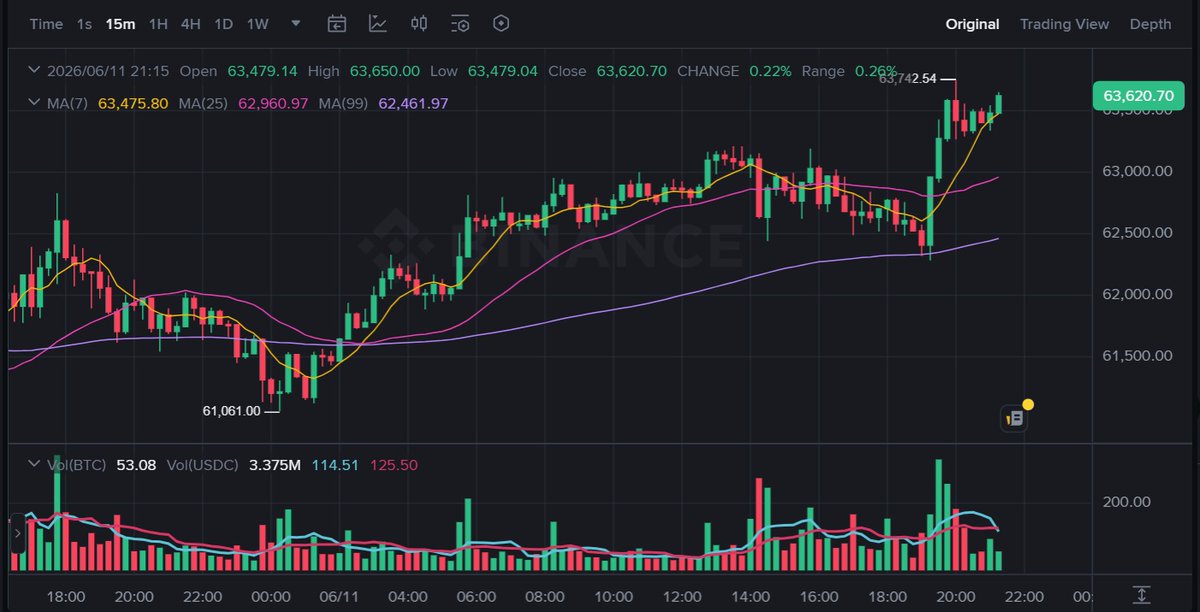Click the Range value 0.26%
Viewport: 1200px width, 612px height.
click(876, 71)
